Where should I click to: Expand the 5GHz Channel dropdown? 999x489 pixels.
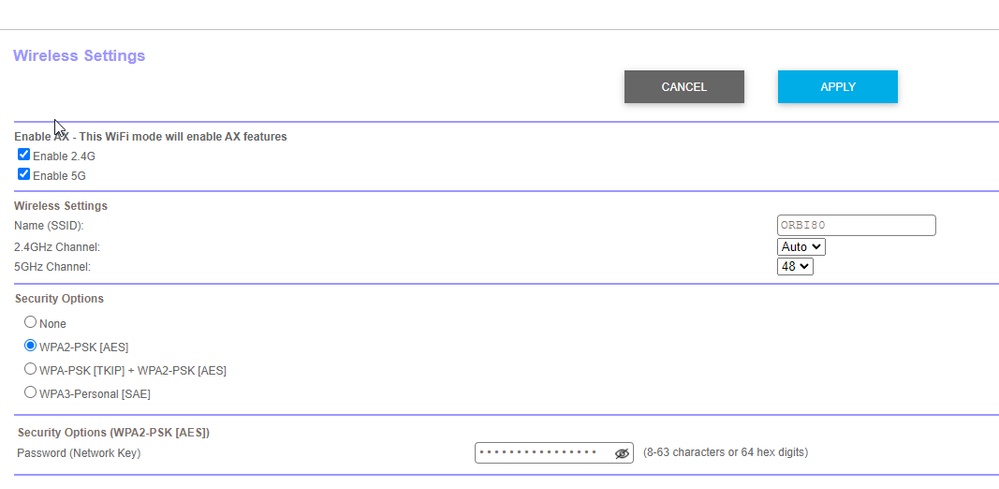795,267
